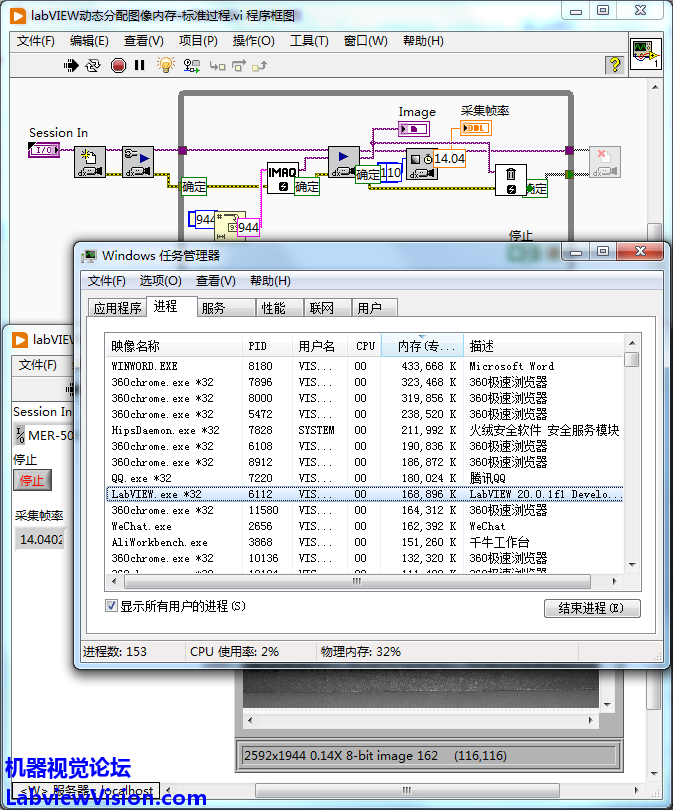The width and height of the screenshot is (673, 810).
Task: Open 操作(O) menu
Action: click(254, 41)
